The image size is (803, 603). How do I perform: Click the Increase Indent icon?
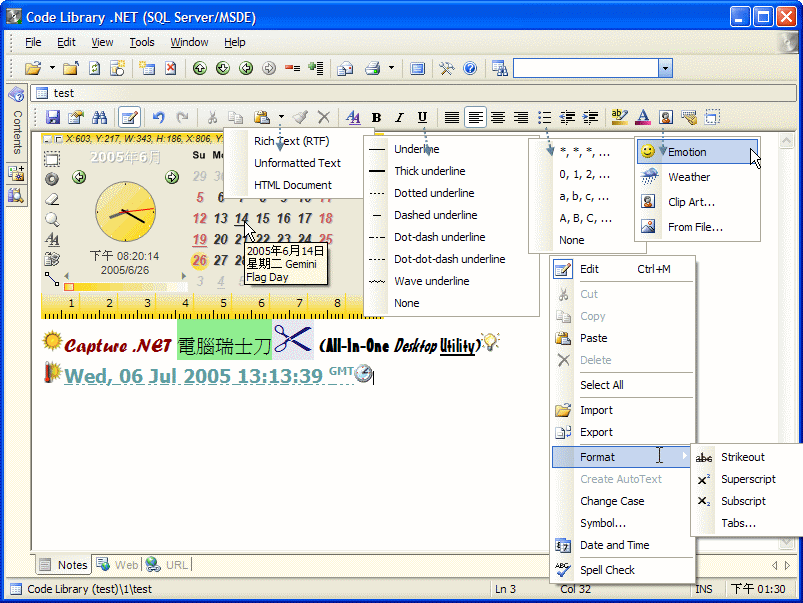590,117
